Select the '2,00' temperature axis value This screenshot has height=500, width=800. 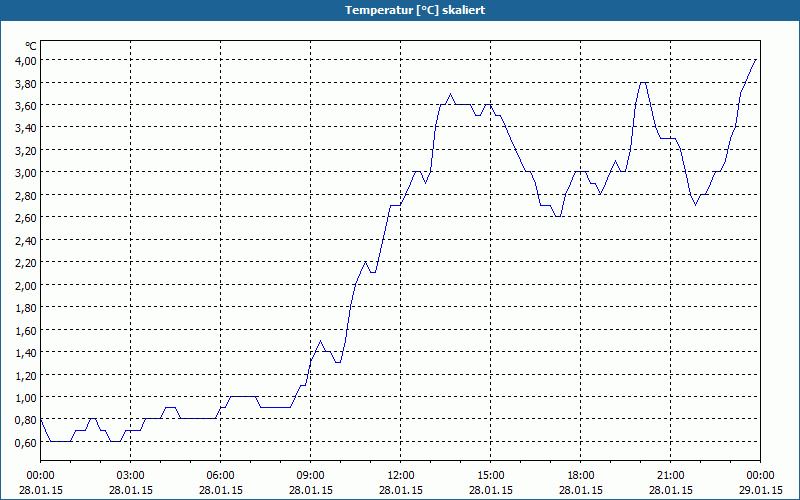pyautogui.click(x=26, y=285)
